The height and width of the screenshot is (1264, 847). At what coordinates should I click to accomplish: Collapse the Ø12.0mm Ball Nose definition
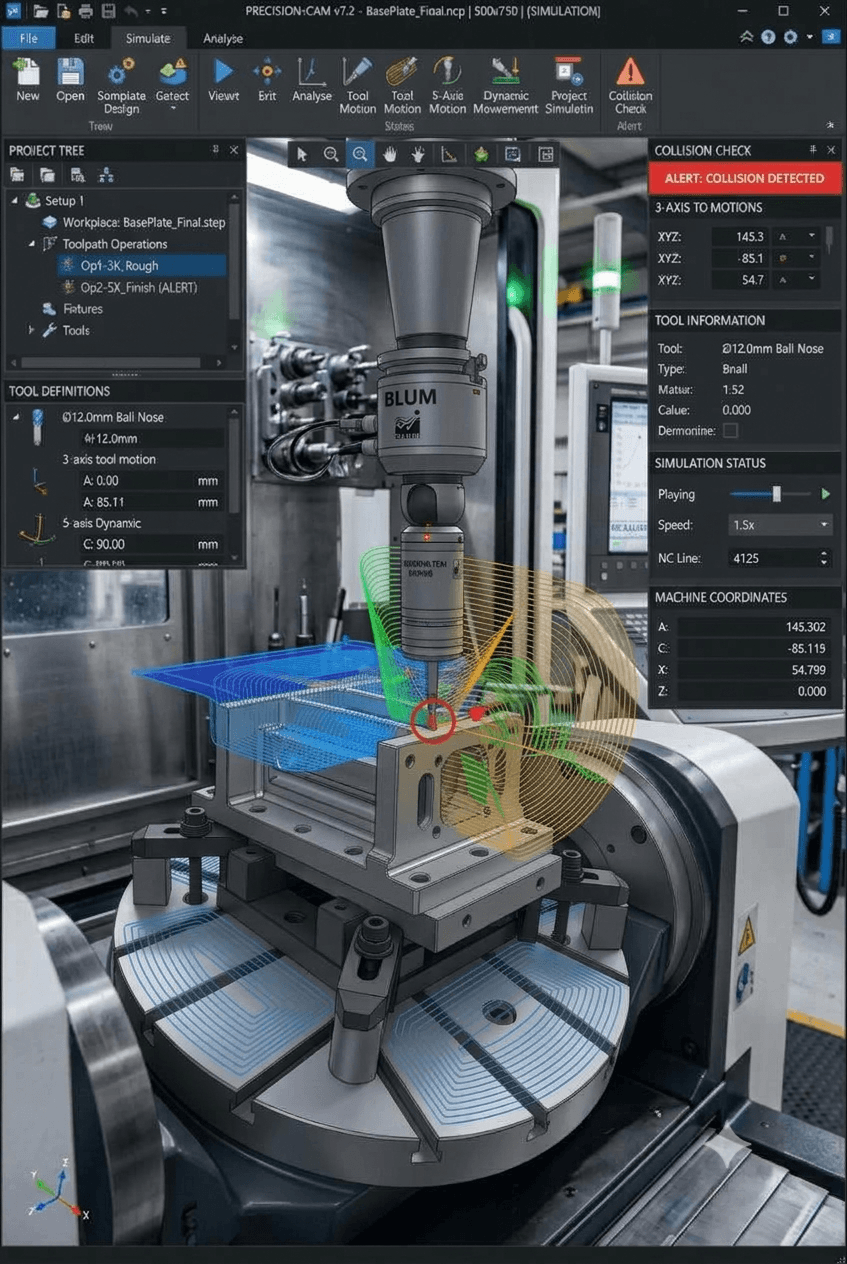coord(15,417)
